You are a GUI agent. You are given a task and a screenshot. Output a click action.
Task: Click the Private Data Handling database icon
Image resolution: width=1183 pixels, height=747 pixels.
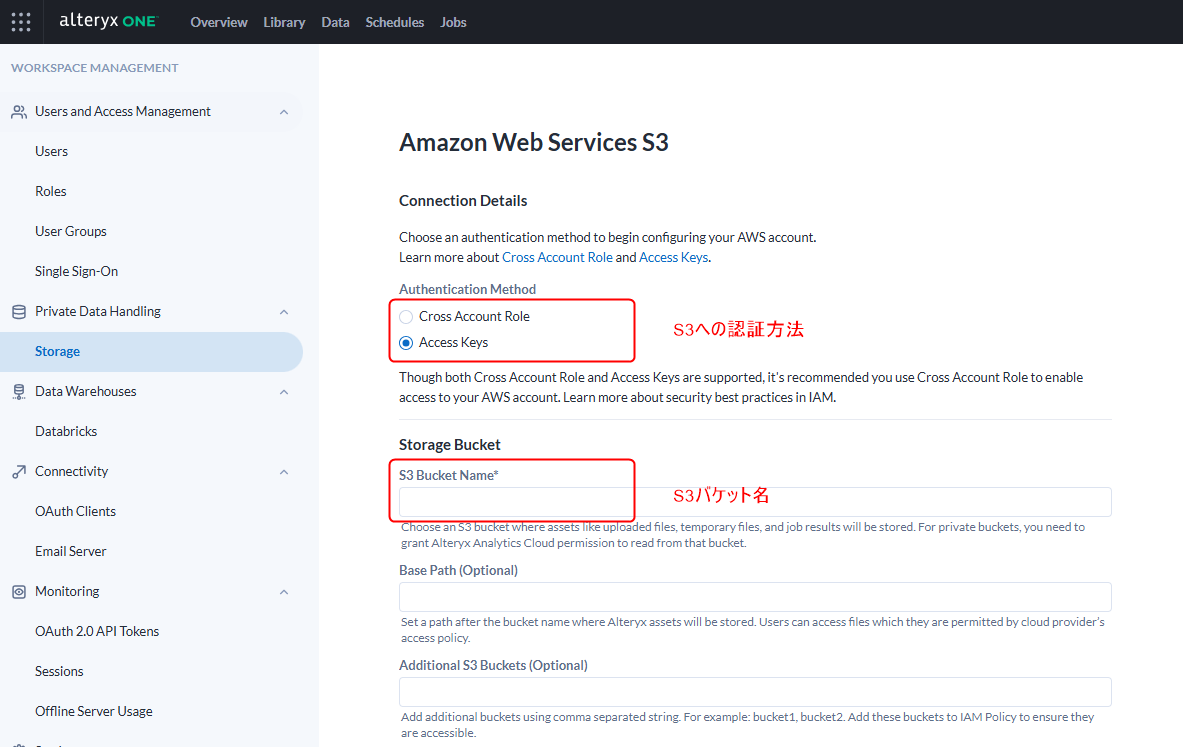[x=19, y=312]
